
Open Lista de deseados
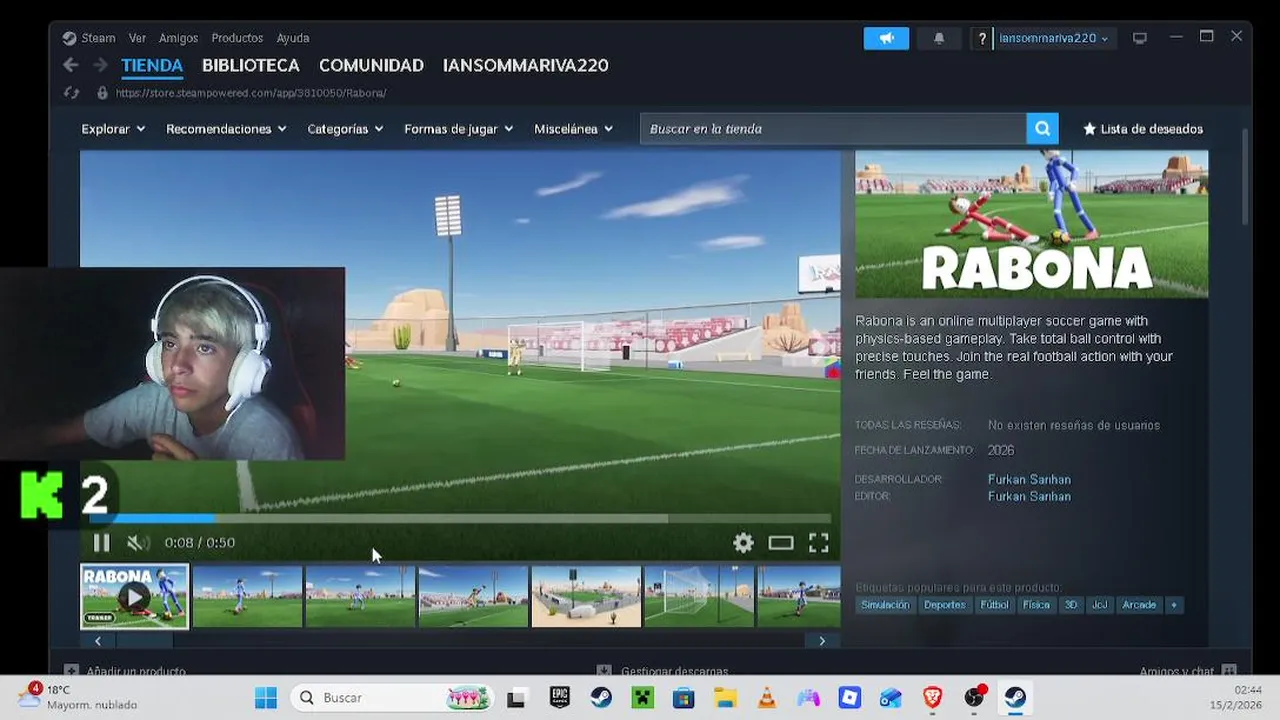(x=1143, y=129)
